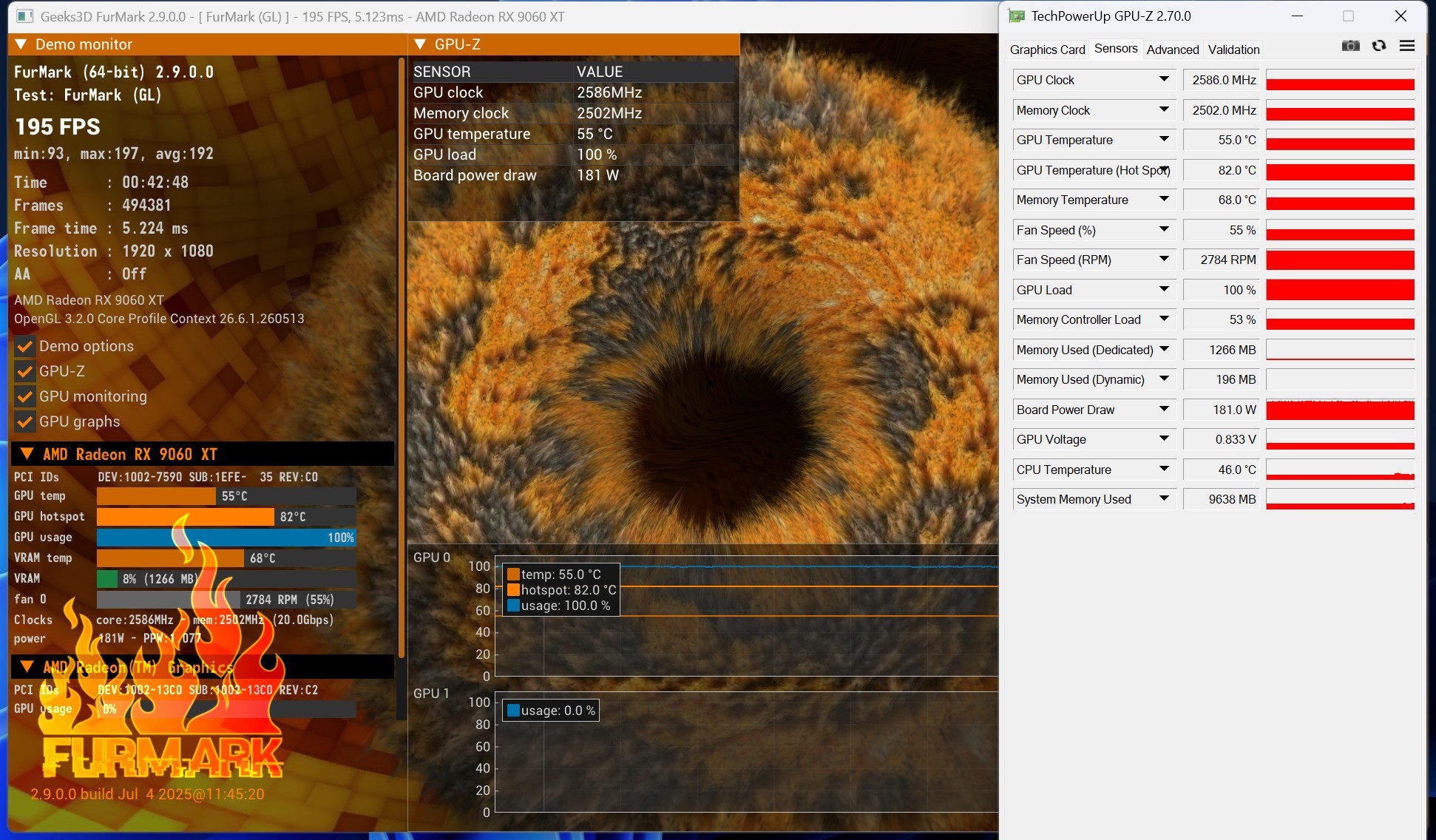Click the Demo monitor panel scrollbar
Viewport: 1436px width, 840px height.
[x=402, y=359]
